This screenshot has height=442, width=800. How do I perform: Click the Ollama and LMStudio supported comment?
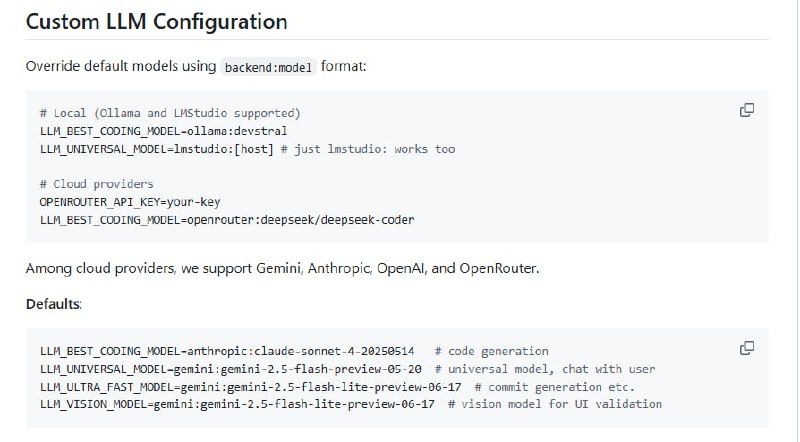coord(170,114)
